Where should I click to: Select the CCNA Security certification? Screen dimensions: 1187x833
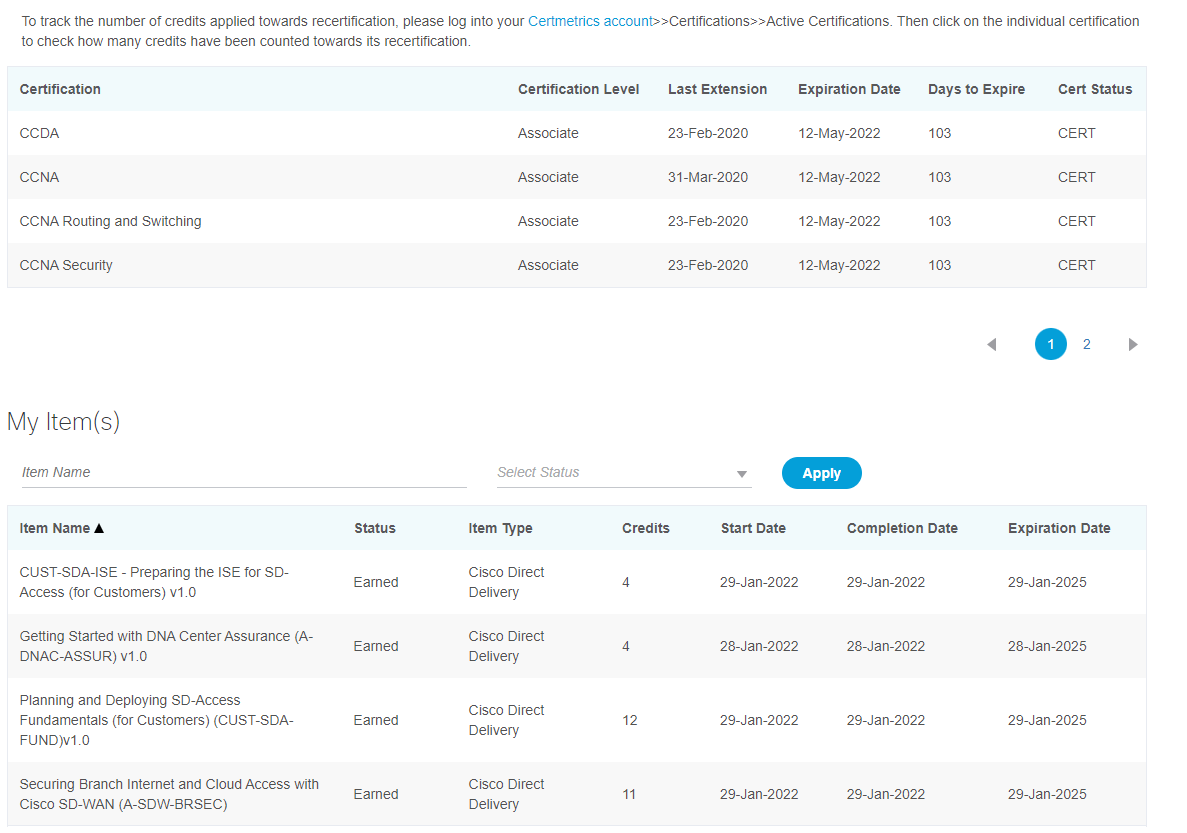point(66,265)
